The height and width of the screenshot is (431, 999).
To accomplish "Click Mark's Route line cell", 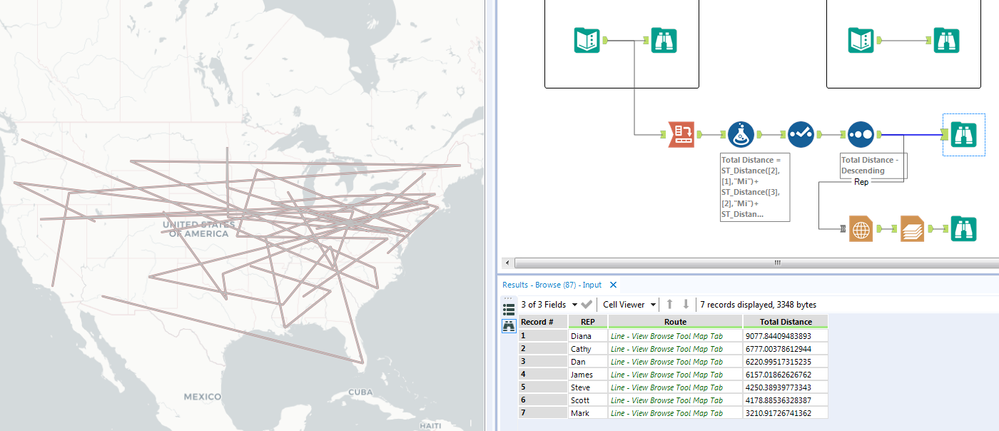I will [675, 413].
